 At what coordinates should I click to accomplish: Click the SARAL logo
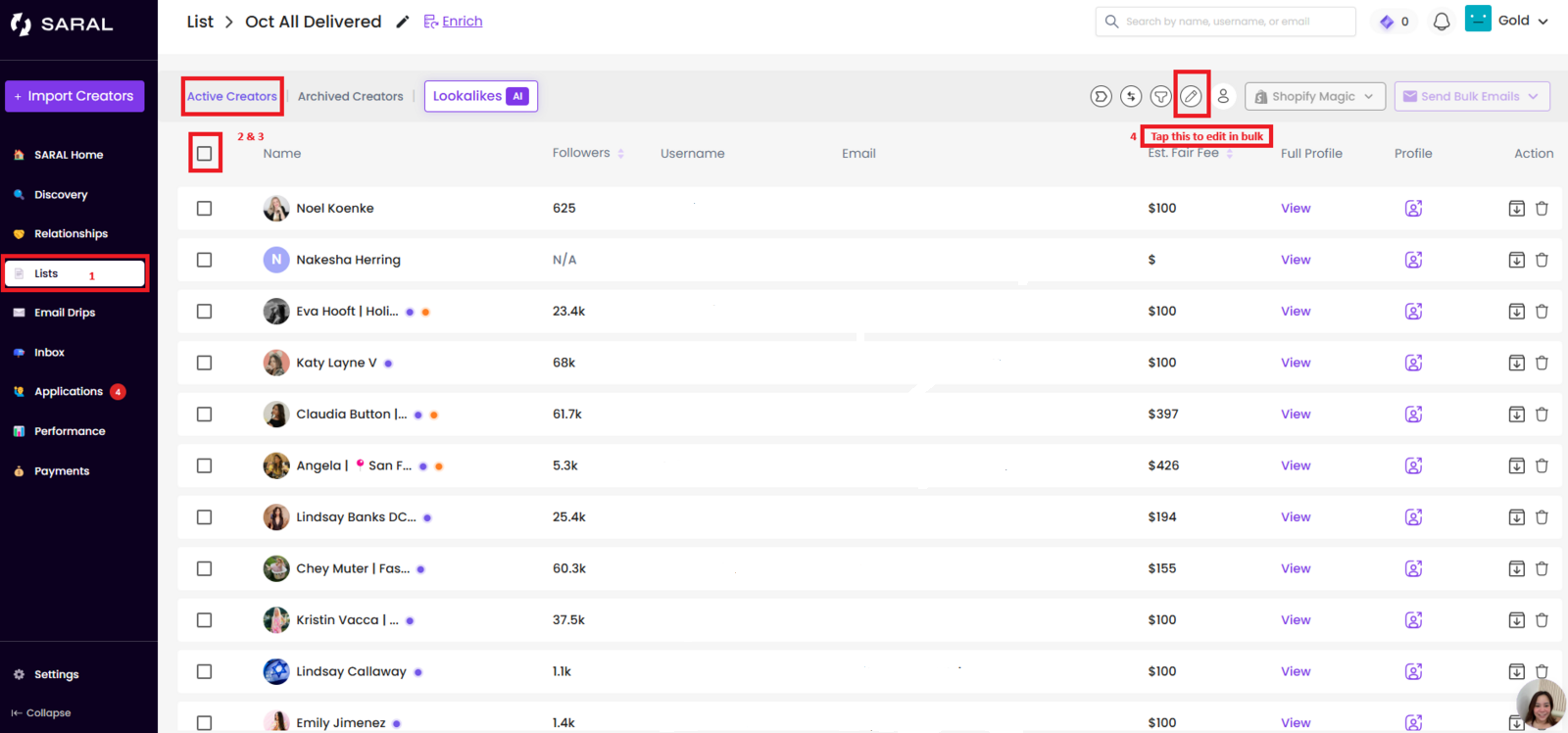(63, 24)
